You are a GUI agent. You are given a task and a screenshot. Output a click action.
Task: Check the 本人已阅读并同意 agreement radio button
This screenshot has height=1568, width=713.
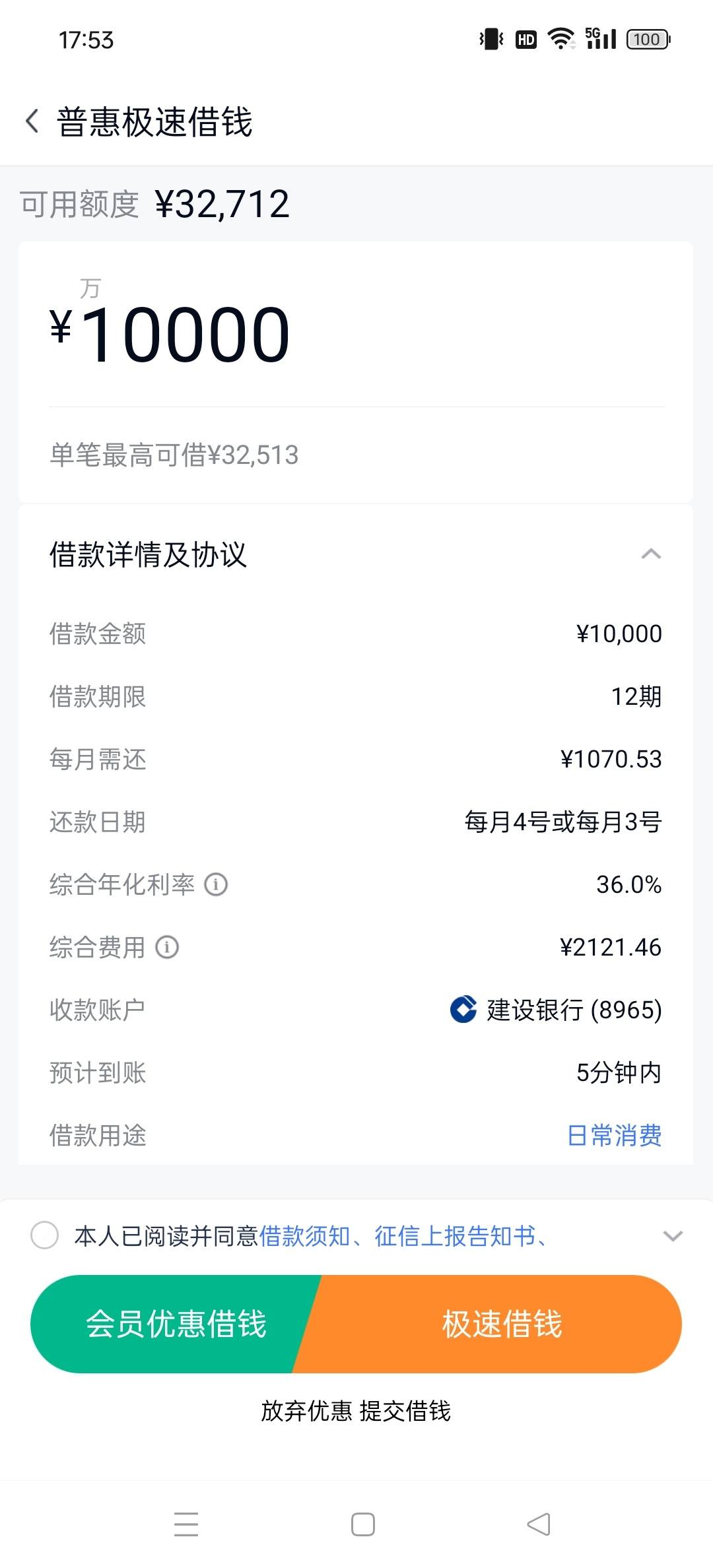(x=45, y=1235)
